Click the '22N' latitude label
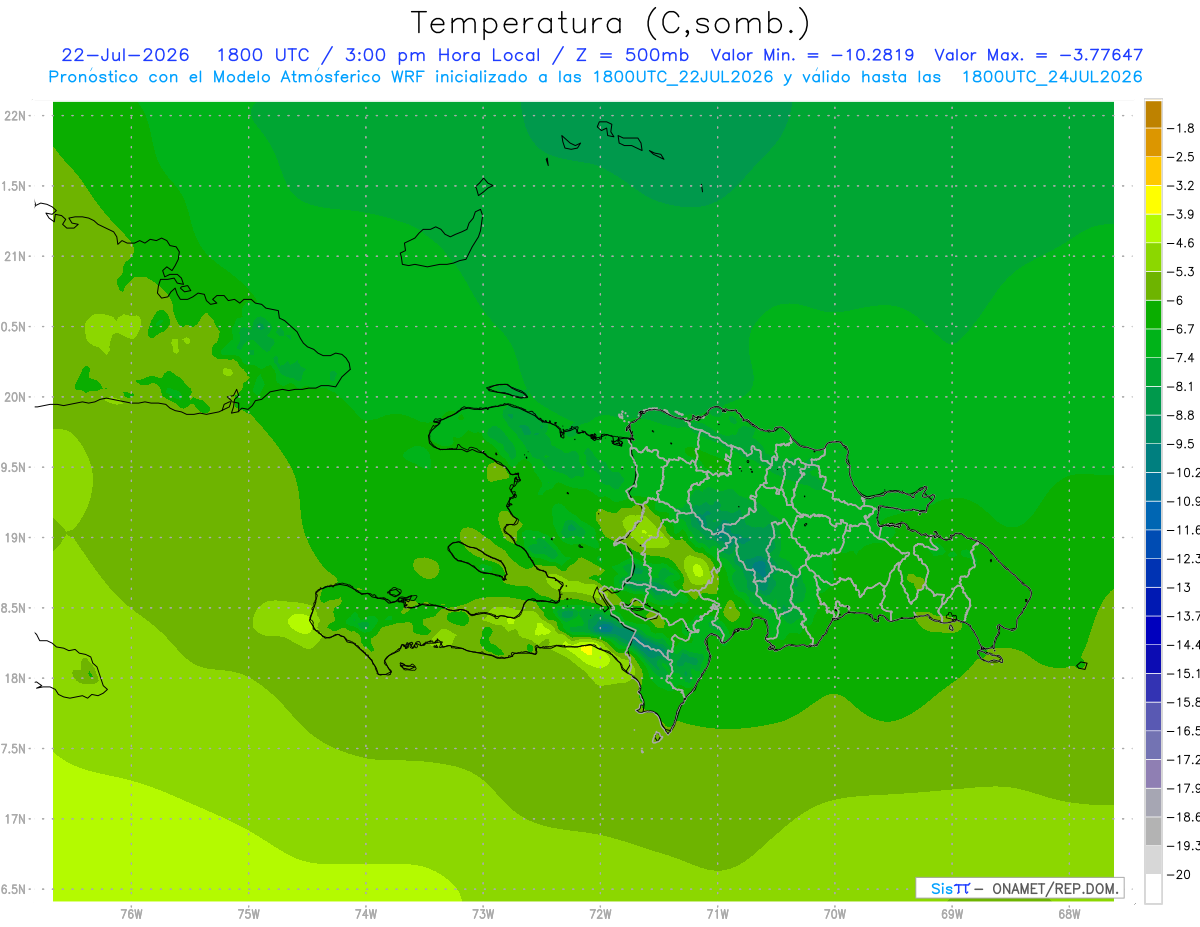The width and height of the screenshot is (1200, 927). pos(15,115)
